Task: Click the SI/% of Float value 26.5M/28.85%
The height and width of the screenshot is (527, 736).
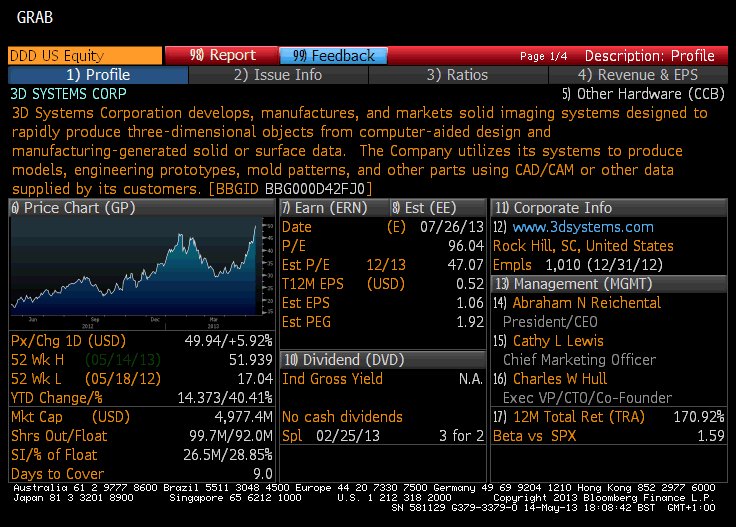Action: (228, 455)
